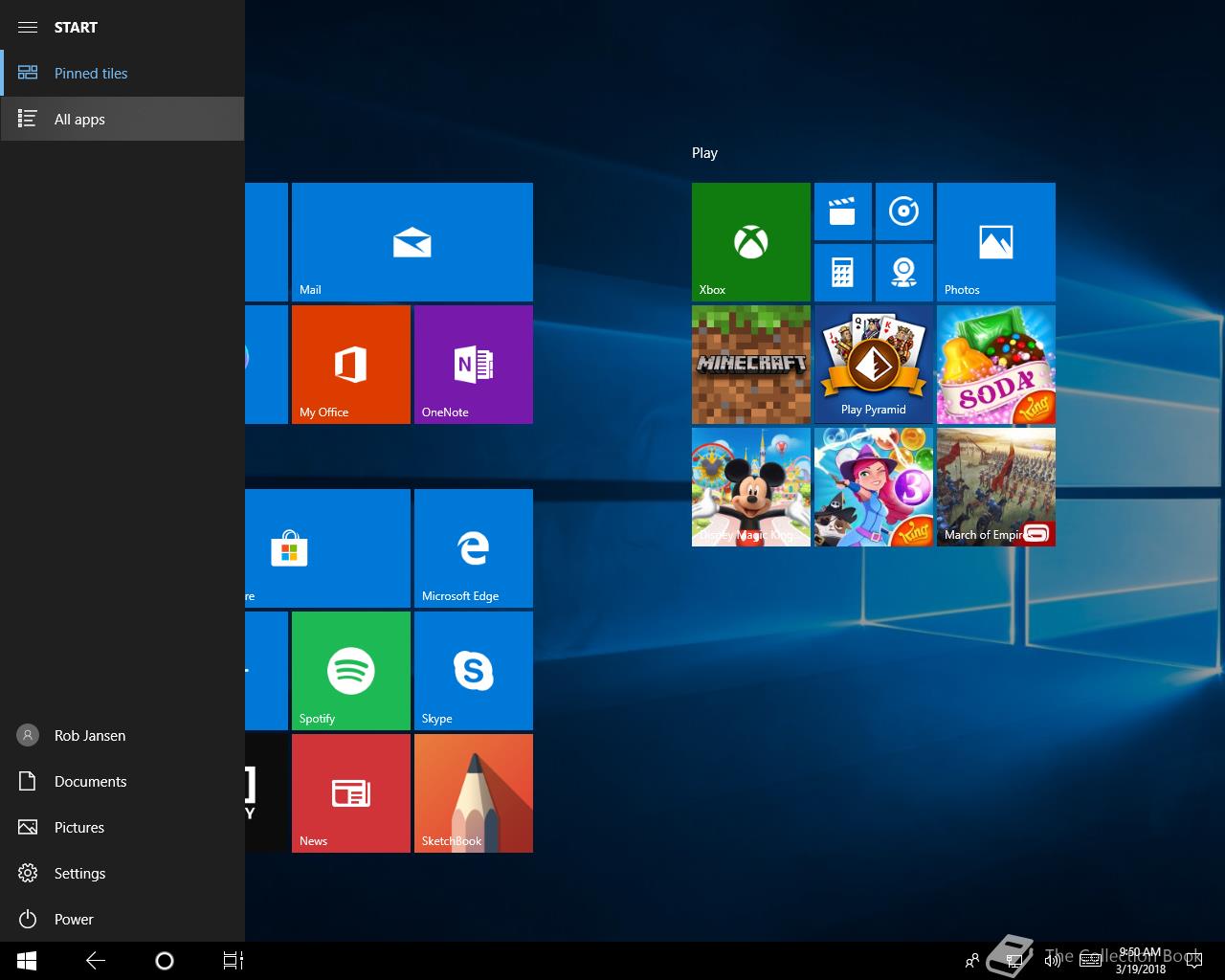This screenshot has height=980, width=1225.
Task: Open the Groove Music disc tile
Action: click(904, 212)
